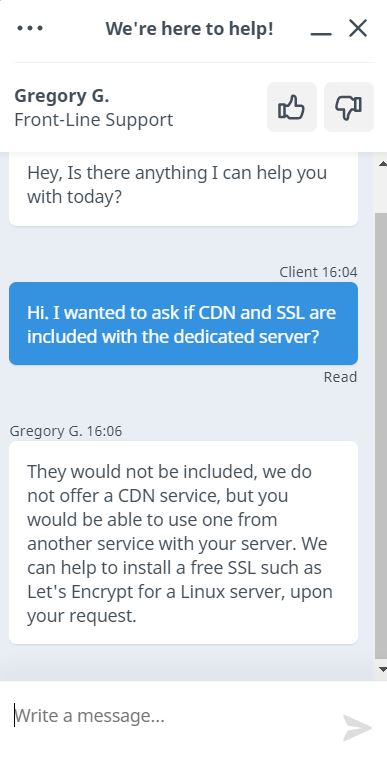Click the 'Read' status under client message
The height and width of the screenshot is (761, 387).
click(340, 377)
